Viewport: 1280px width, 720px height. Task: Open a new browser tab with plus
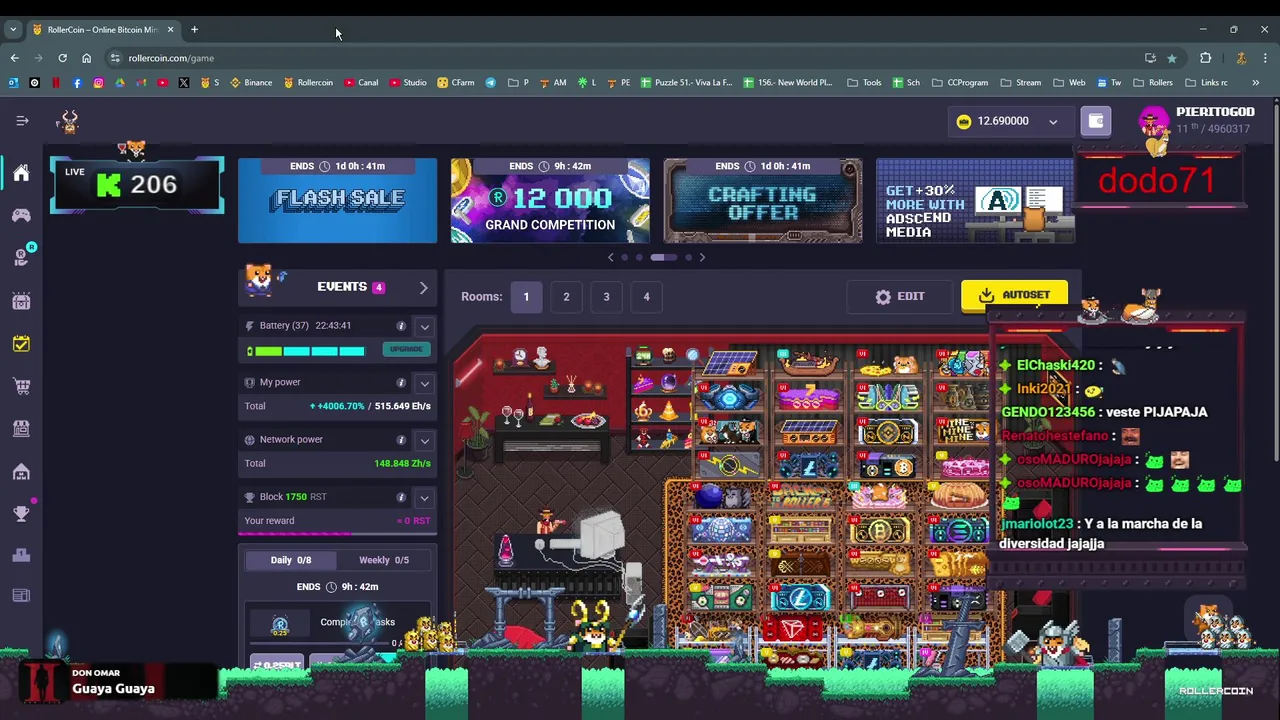click(194, 29)
